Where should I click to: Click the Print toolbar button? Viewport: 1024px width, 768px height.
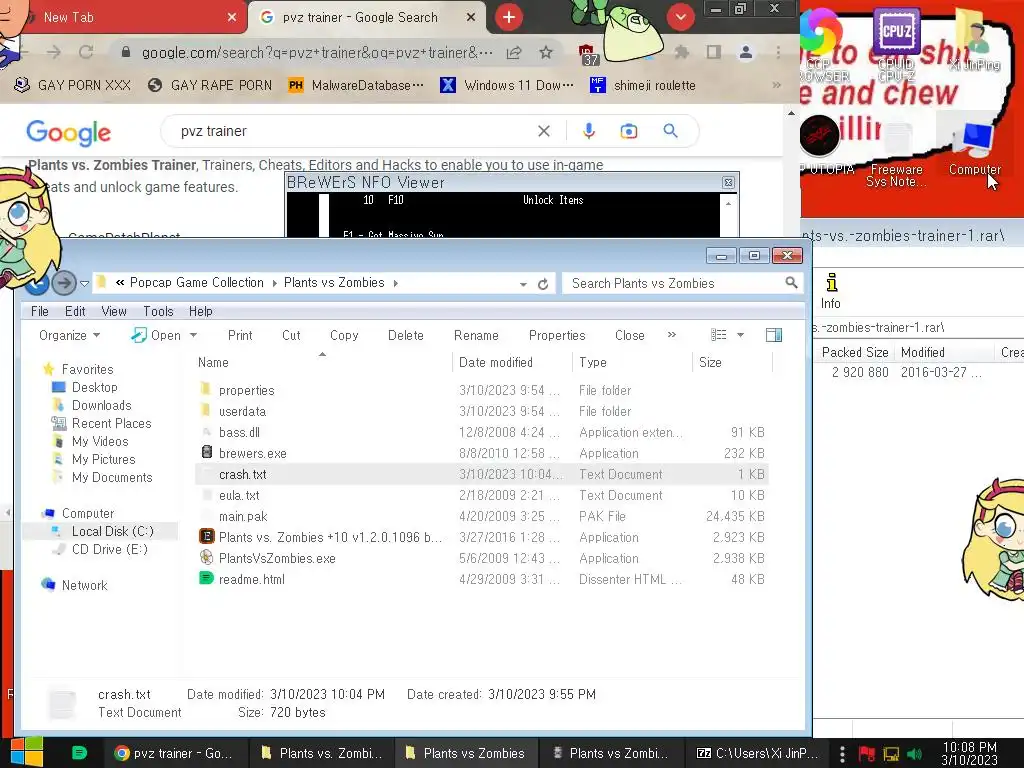tap(240, 335)
